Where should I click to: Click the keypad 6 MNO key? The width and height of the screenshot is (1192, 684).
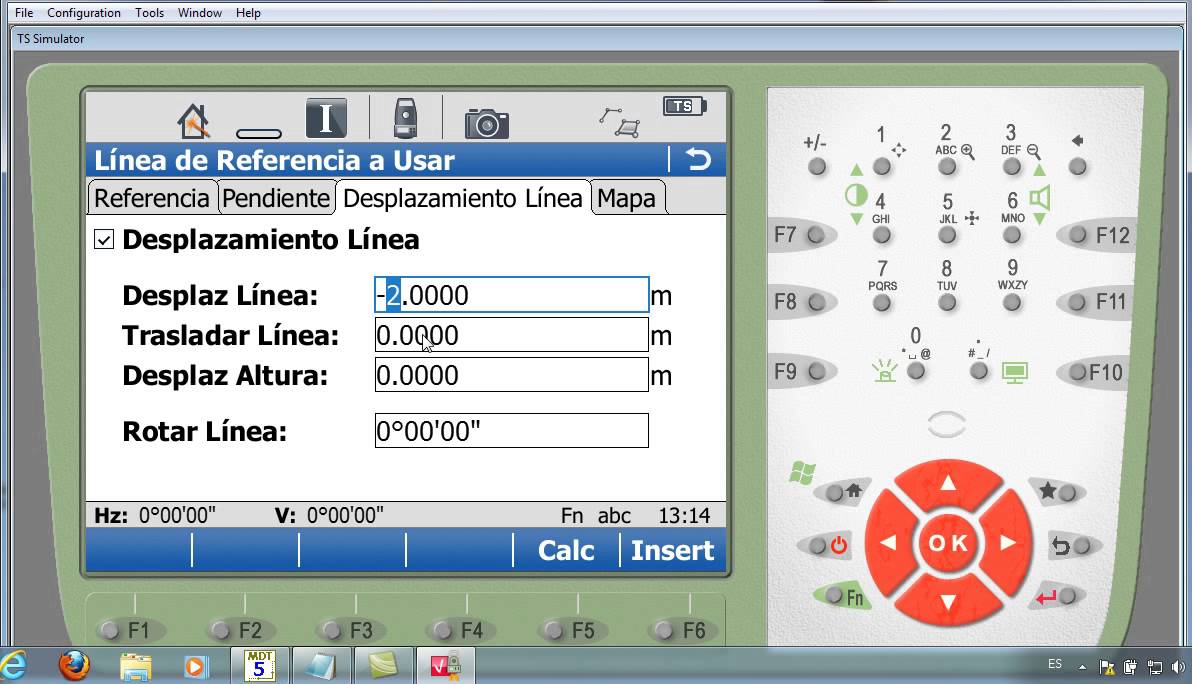[1012, 235]
